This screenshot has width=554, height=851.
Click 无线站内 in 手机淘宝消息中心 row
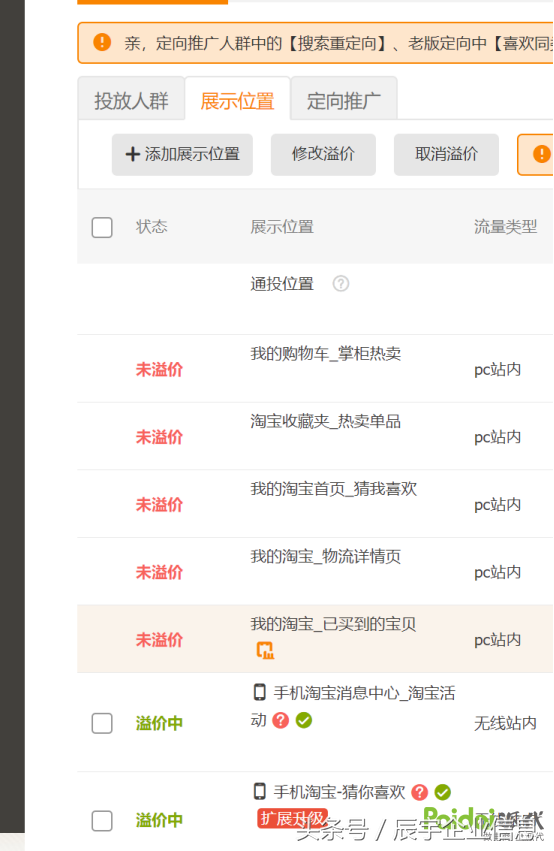pos(506,723)
